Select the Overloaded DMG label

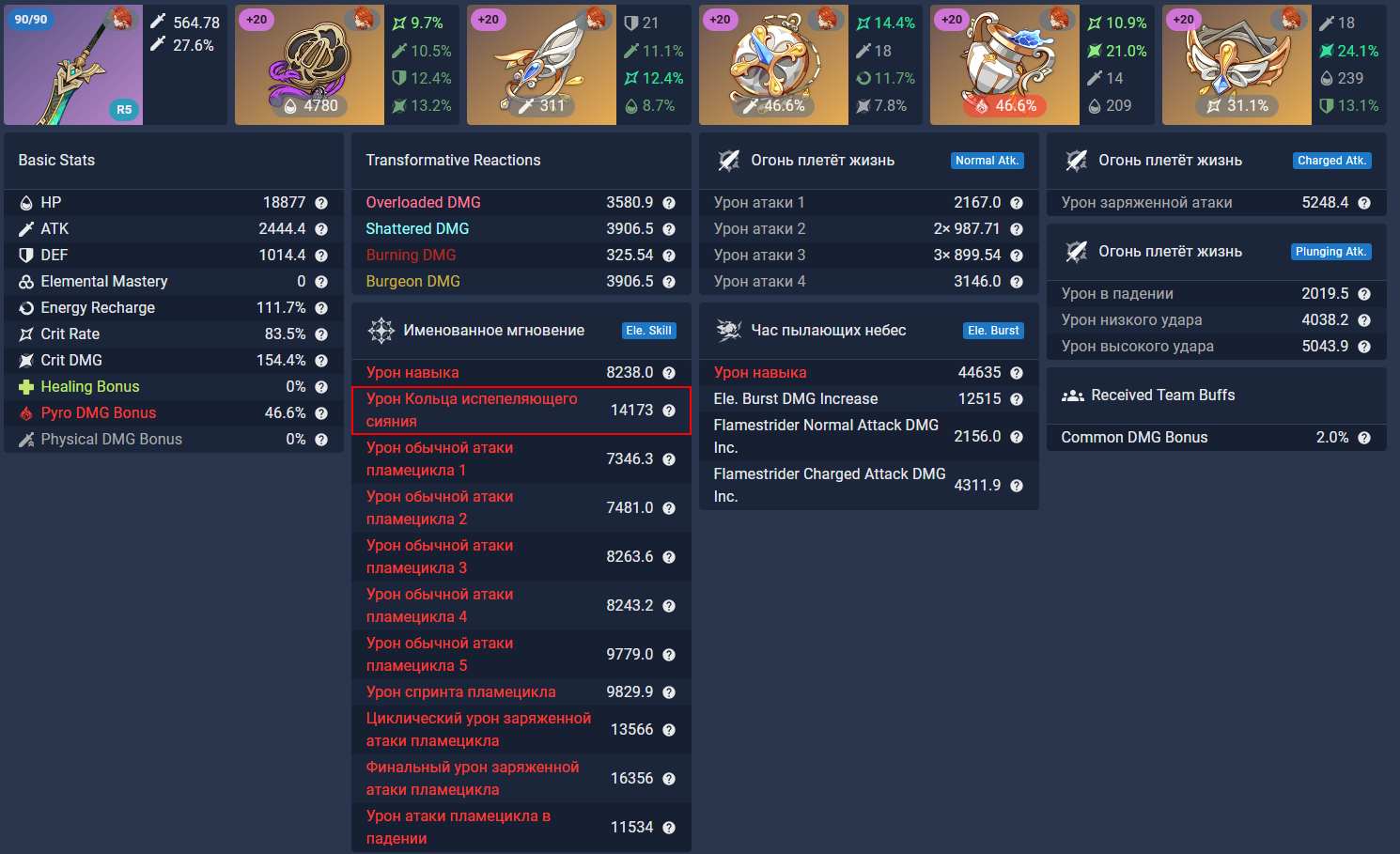click(424, 203)
